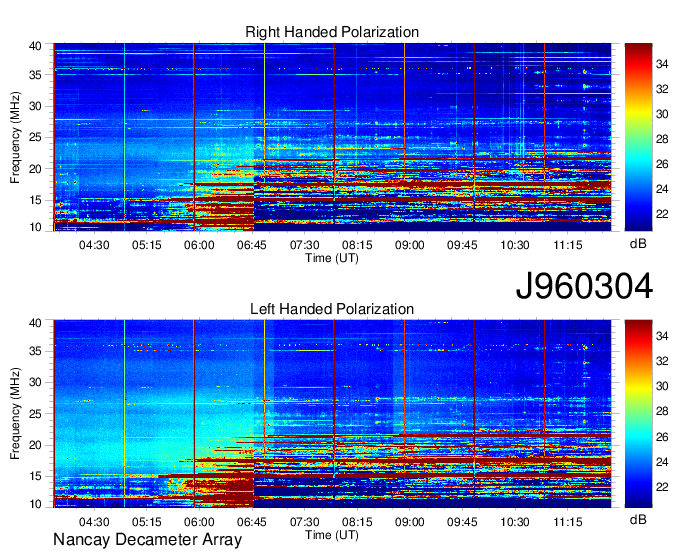The image size is (680, 552).
Task: Click the "15" frequency tick of Right Handed plot
Action: pyautogui.click(x=35, y=200)
